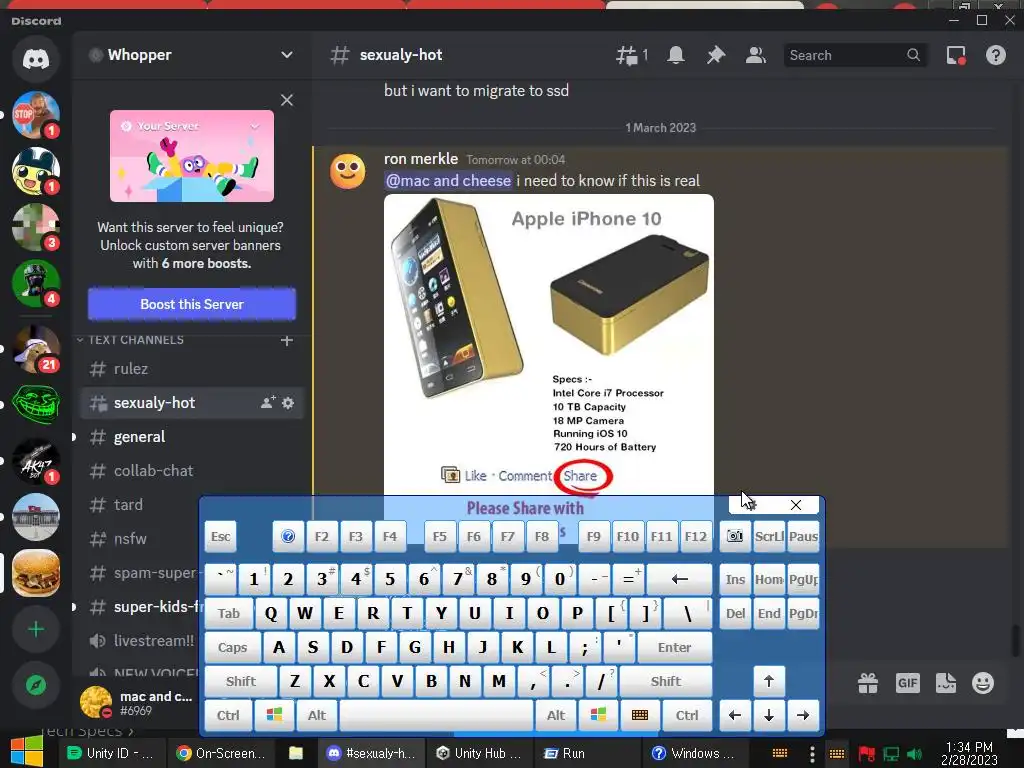The height and width of the screenshot is (768, 1024).
Task: Open sexualy-hot channel settings gear
Action: pos(288,403)
